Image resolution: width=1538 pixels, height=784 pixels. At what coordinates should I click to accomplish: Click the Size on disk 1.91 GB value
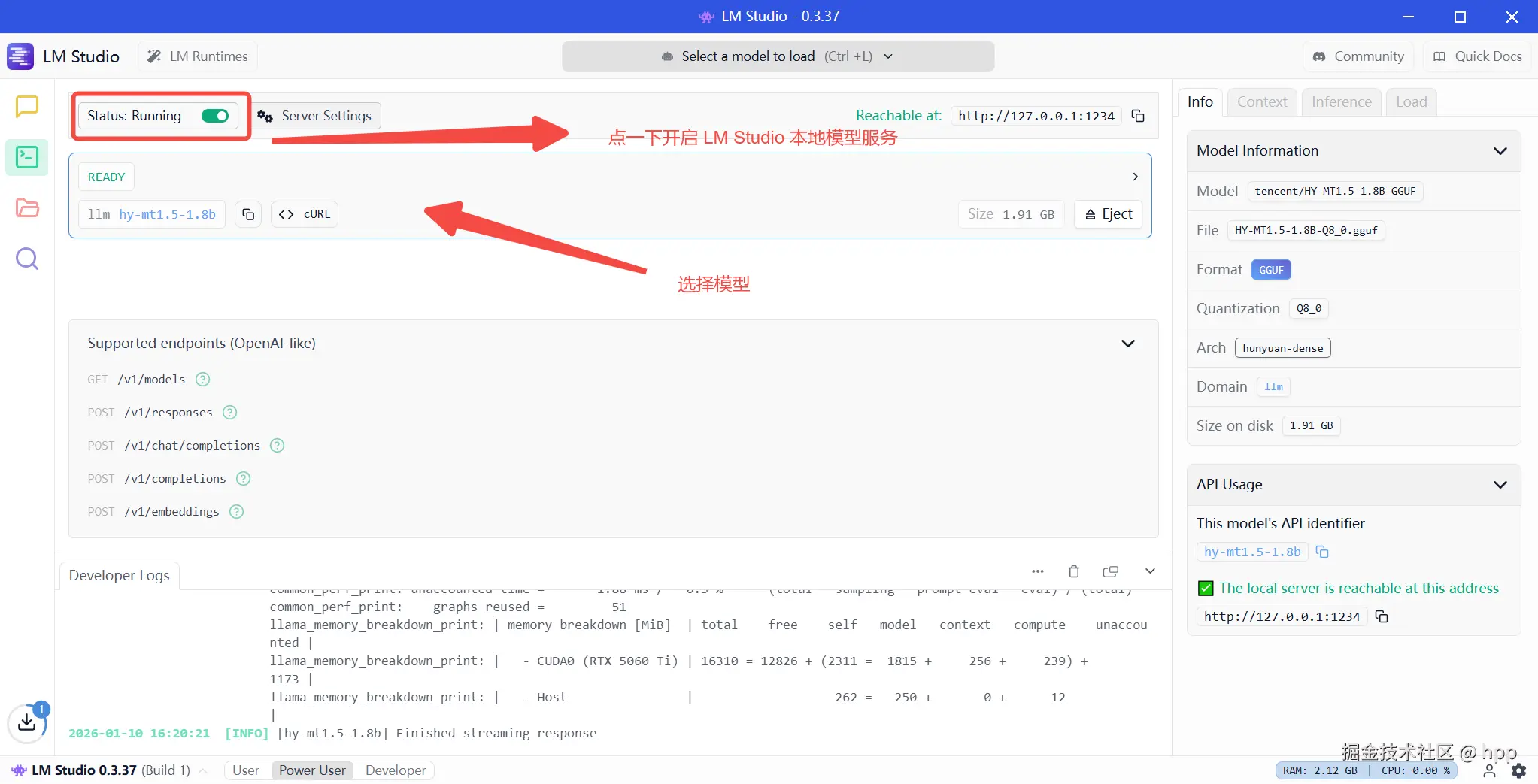1311,426
